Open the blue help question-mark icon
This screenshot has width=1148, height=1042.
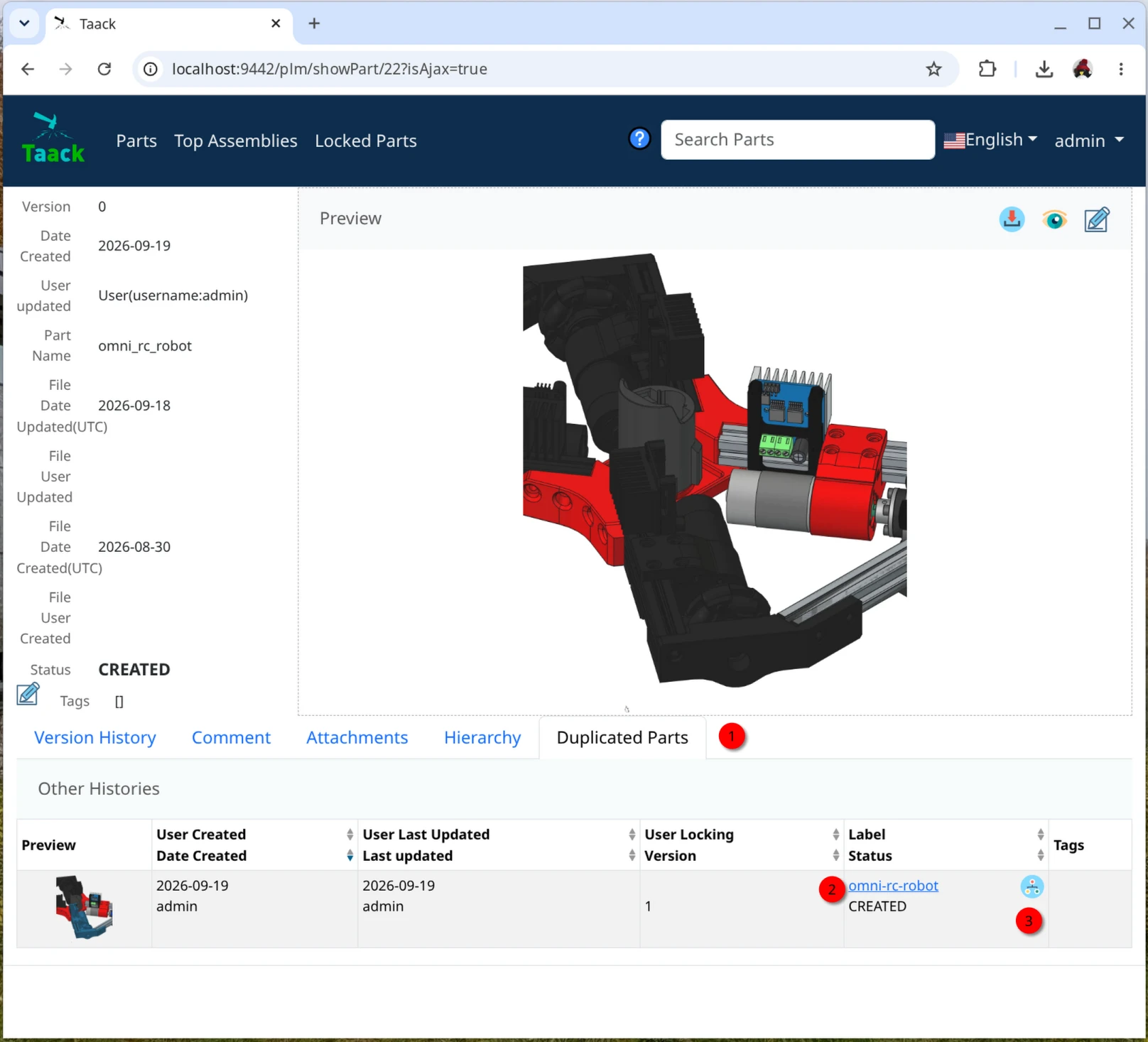click(x=639, y=139)
